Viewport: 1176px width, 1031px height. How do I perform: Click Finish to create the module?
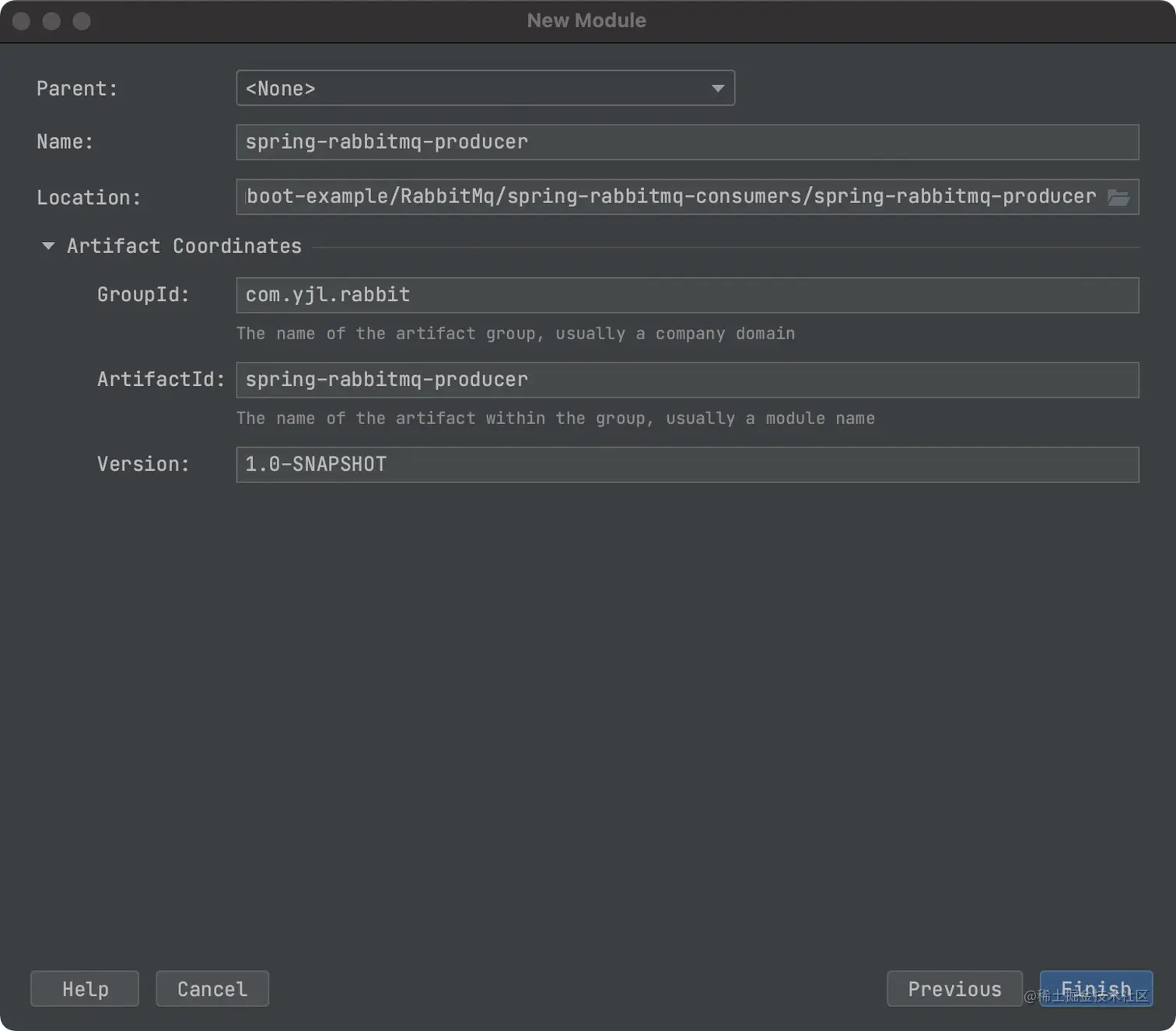1096,989
